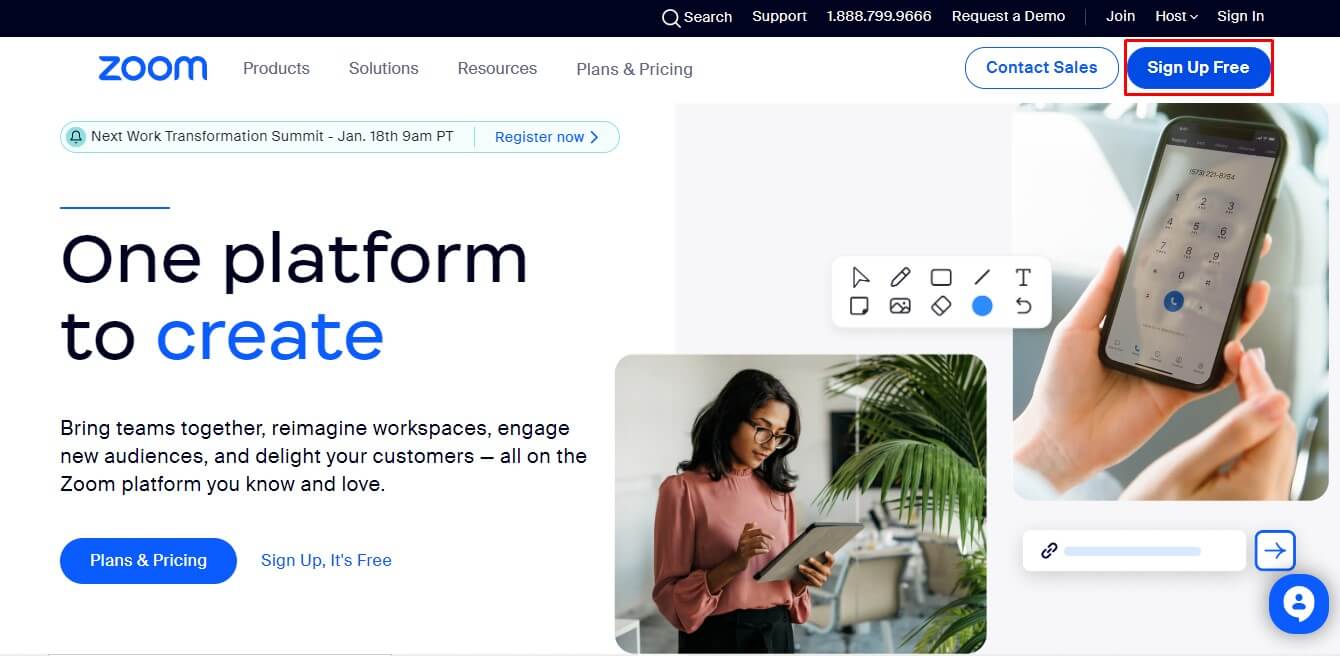
Task: Click the Support link
Action: click(x=779, y=16)
